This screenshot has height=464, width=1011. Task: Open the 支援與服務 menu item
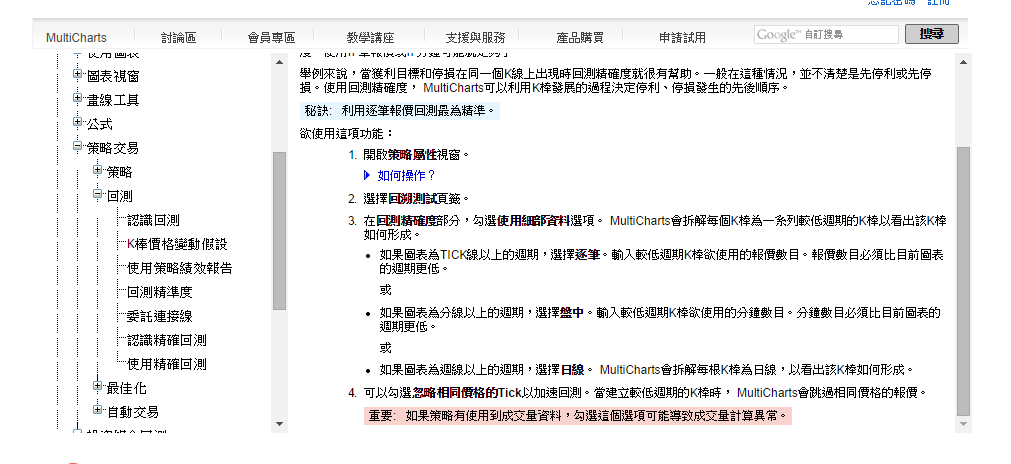coord(475,38)
